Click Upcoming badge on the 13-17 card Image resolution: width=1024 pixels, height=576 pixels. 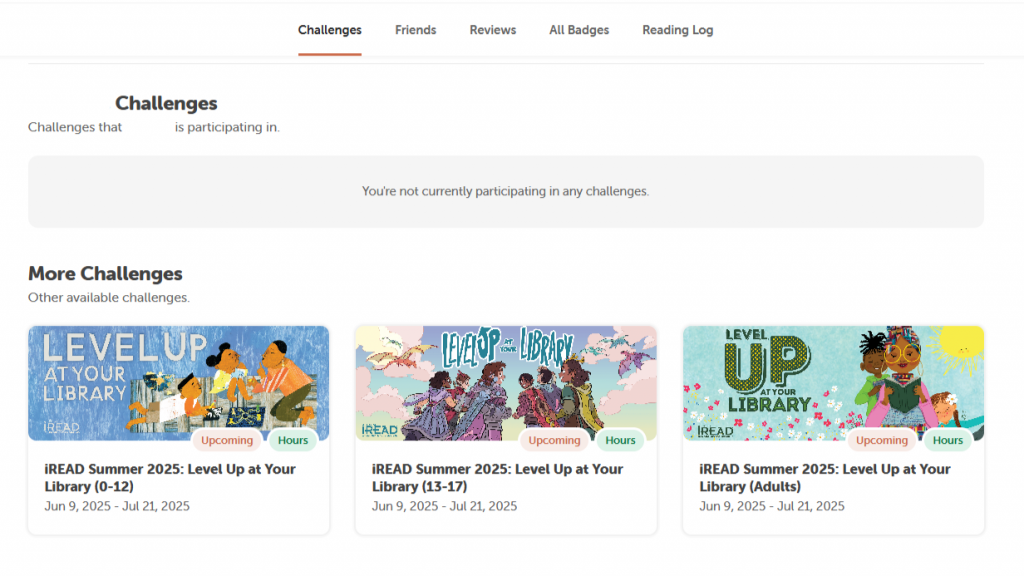click(554, 440)
